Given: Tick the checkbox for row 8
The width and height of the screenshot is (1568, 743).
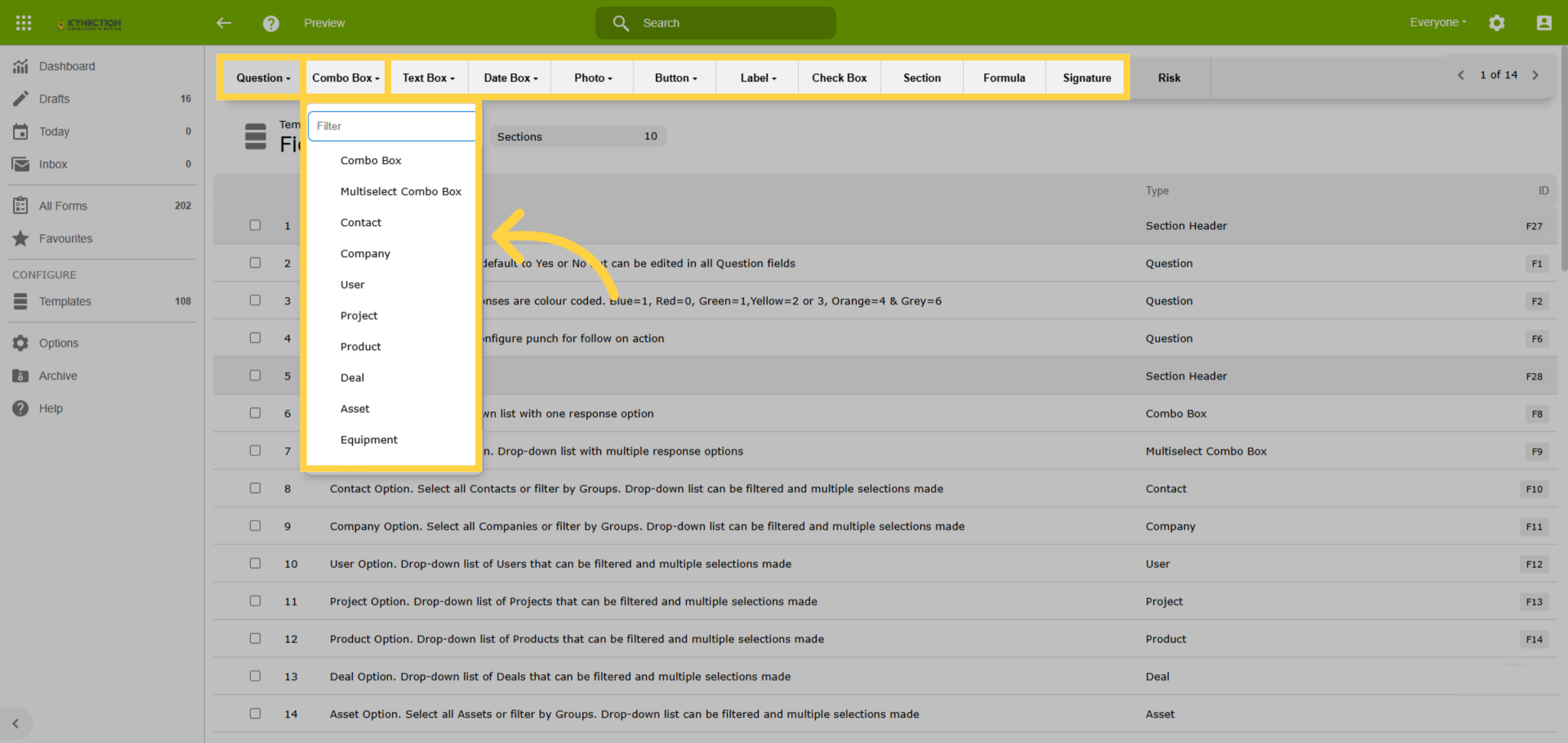Looking at the screenshot, I should [255, 488].
